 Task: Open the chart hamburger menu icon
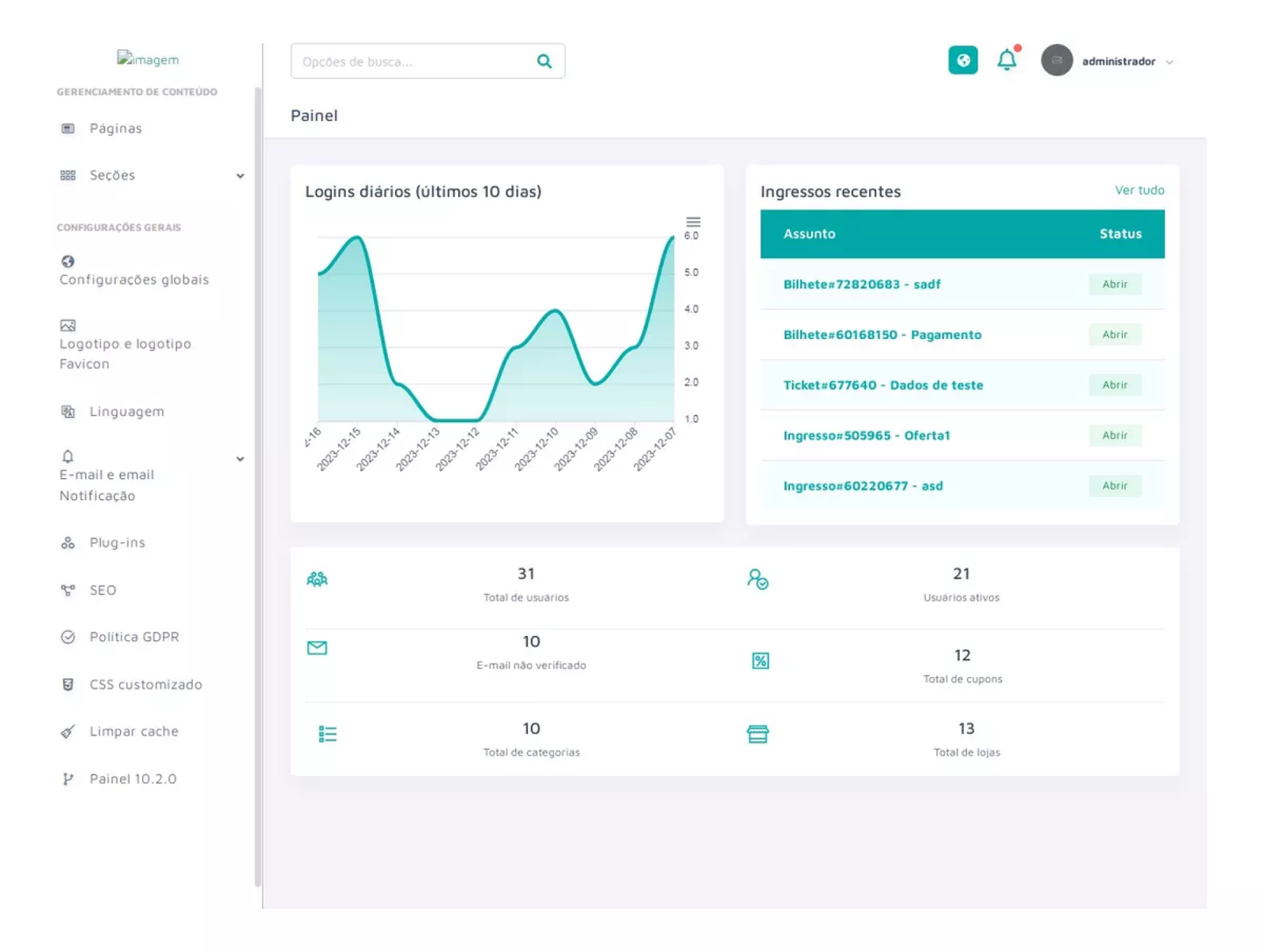(x=693, y=222)
